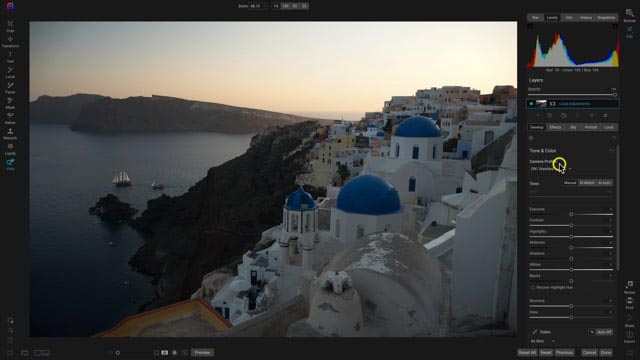Switch to the Develop tab
640x360 pixels.
(537, 127)
